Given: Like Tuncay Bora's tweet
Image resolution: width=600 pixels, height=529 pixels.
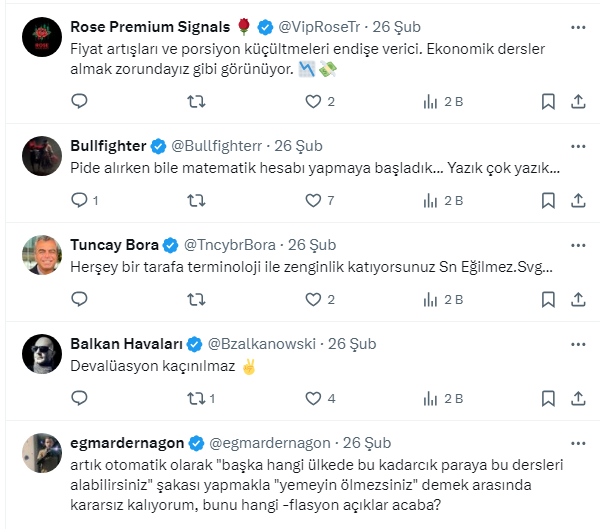Looking at the screenshot, I should pyautogui.click(x=314, y=299).
